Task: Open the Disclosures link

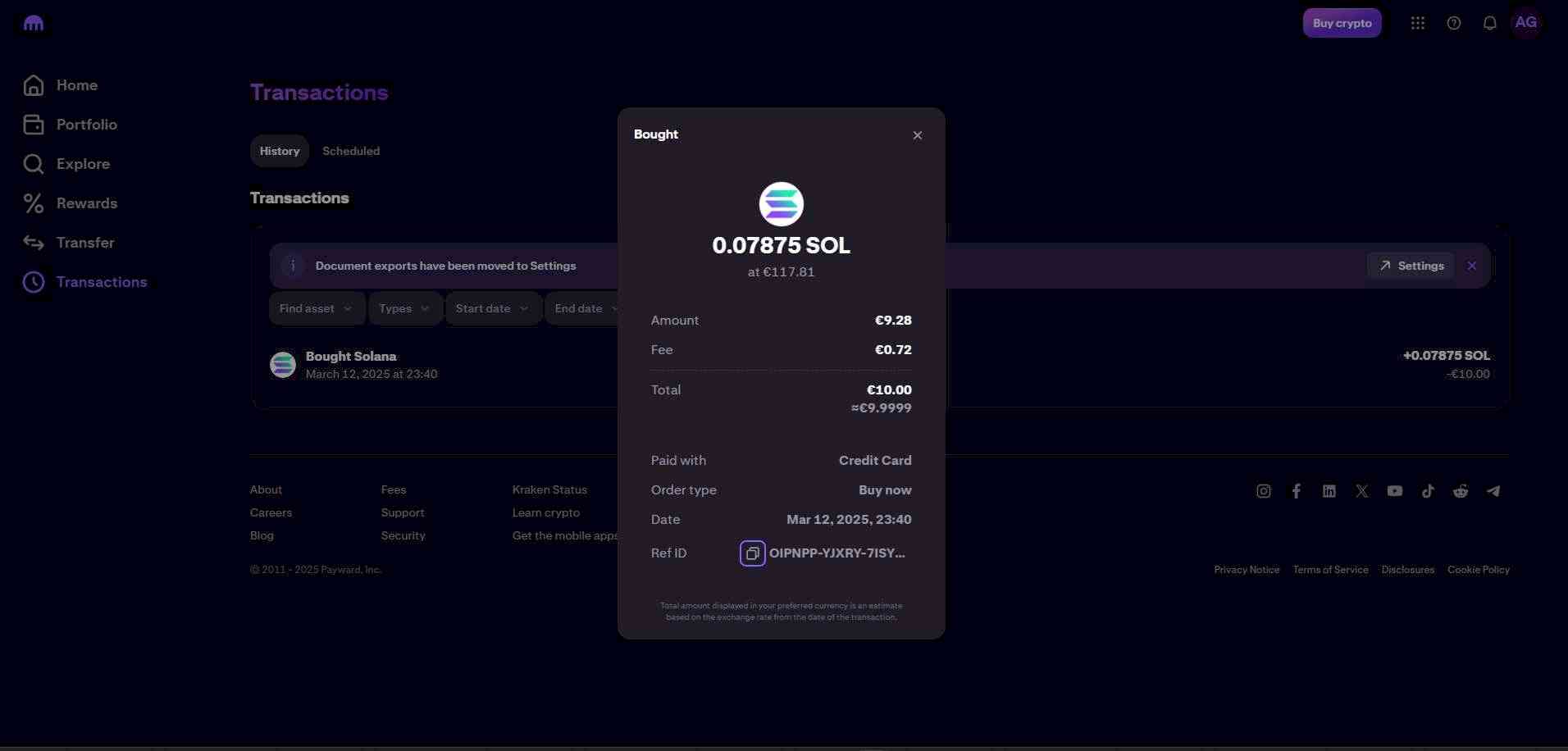Action: coord(1407,570)
